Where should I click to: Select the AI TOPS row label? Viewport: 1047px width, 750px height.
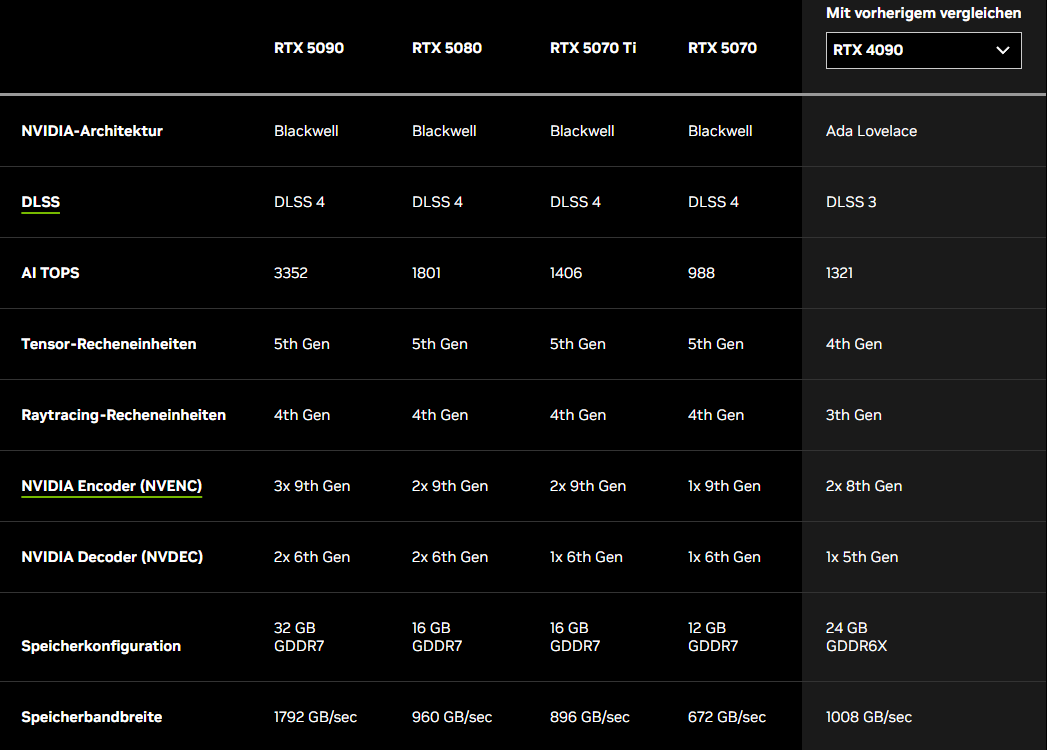pyautogui.click(x=50, y=273)
